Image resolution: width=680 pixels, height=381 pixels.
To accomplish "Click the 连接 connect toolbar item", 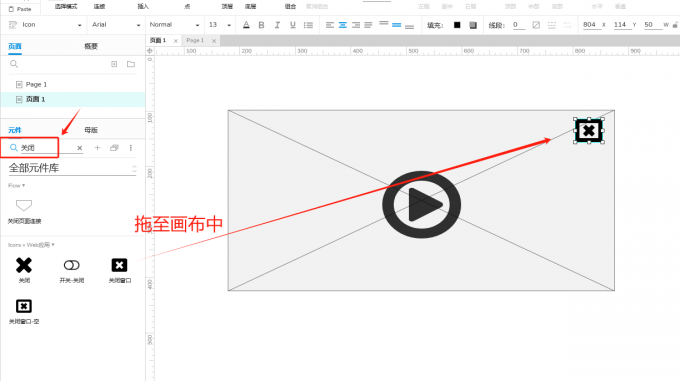I will point(99,7).
